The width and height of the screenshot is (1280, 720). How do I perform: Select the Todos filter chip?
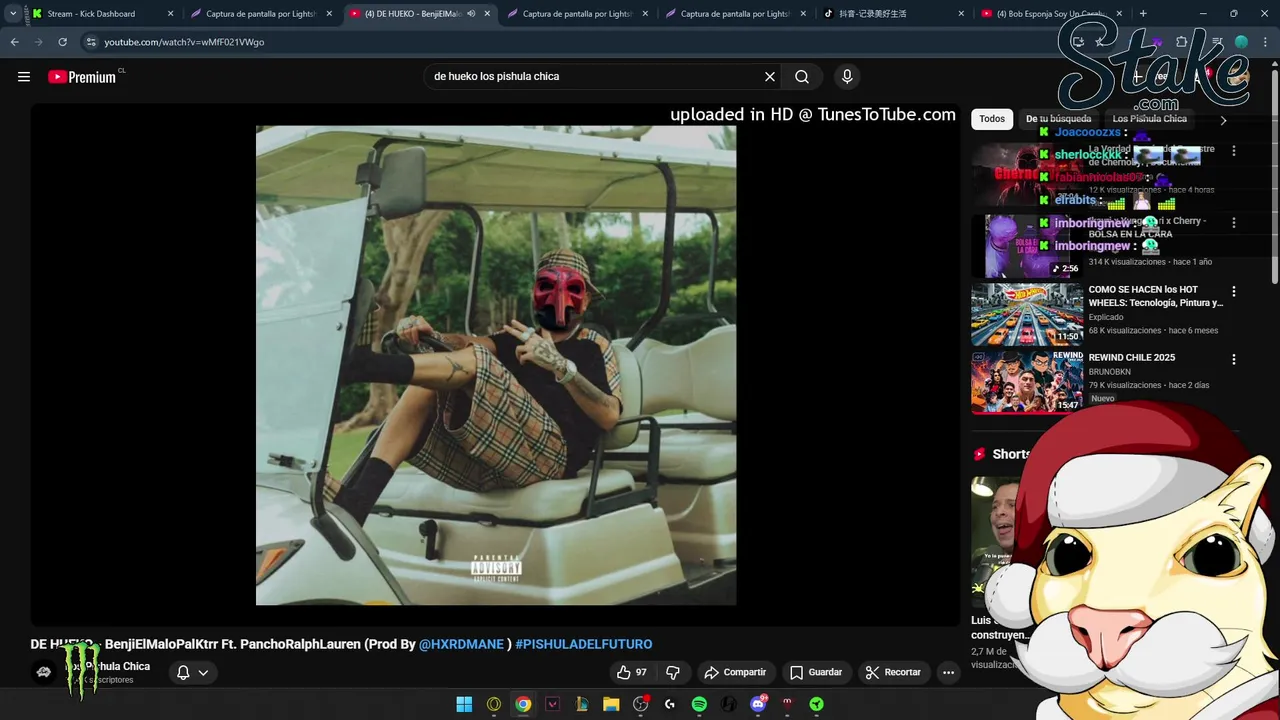992,119
